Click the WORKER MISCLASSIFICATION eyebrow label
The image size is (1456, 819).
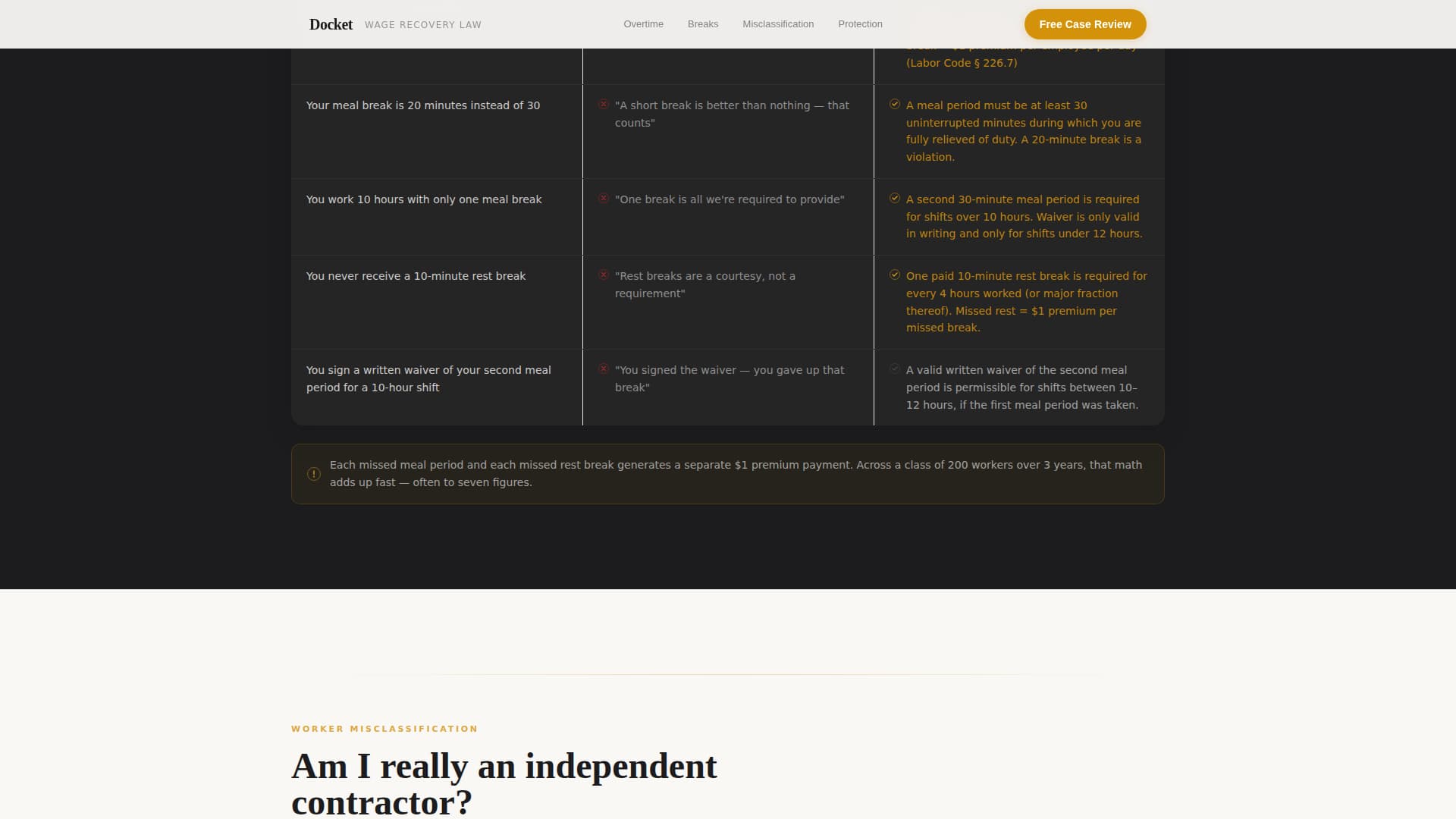(384, 729)
